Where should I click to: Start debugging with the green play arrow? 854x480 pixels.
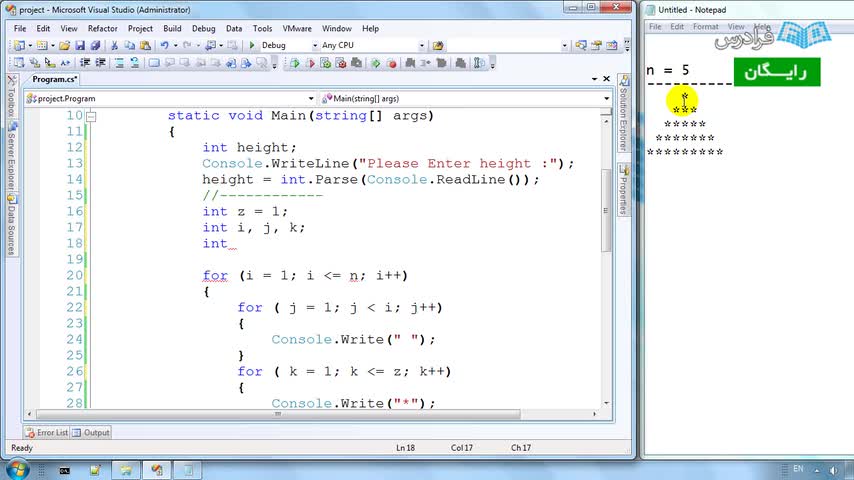pos(252,46)
